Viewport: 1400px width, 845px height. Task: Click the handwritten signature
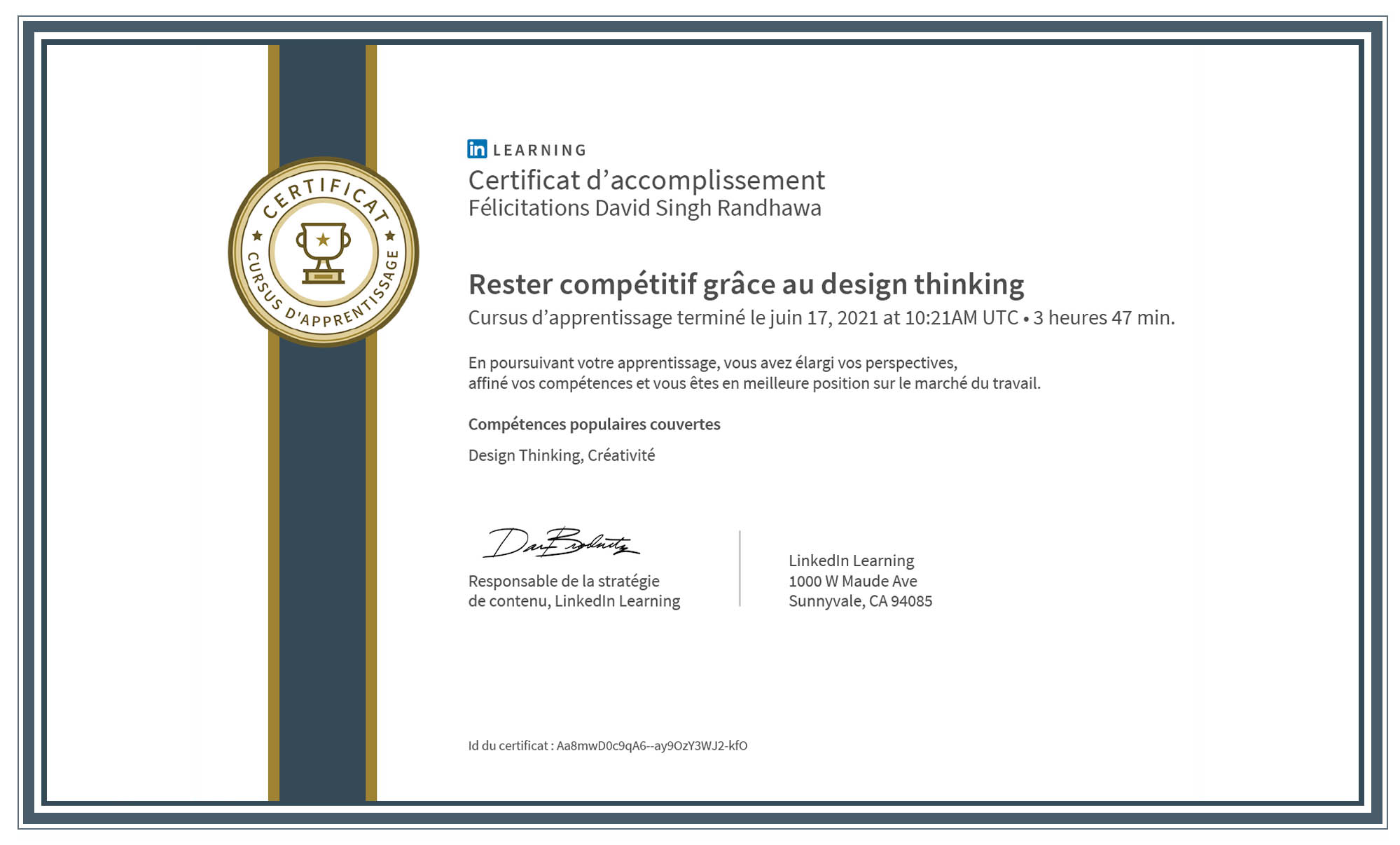pos(561,543)
